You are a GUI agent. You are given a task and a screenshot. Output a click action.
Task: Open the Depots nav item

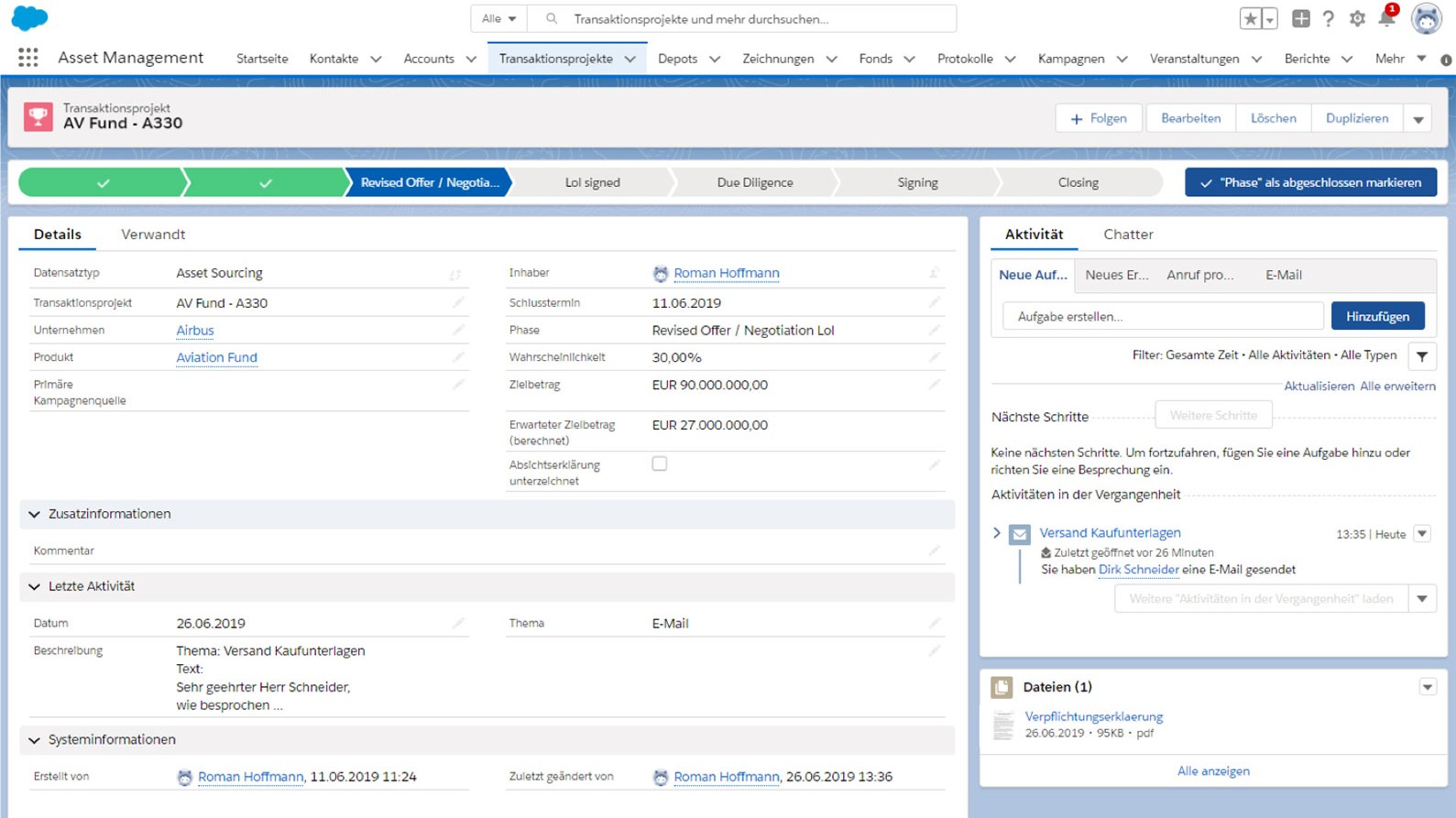tap(677, 59)
